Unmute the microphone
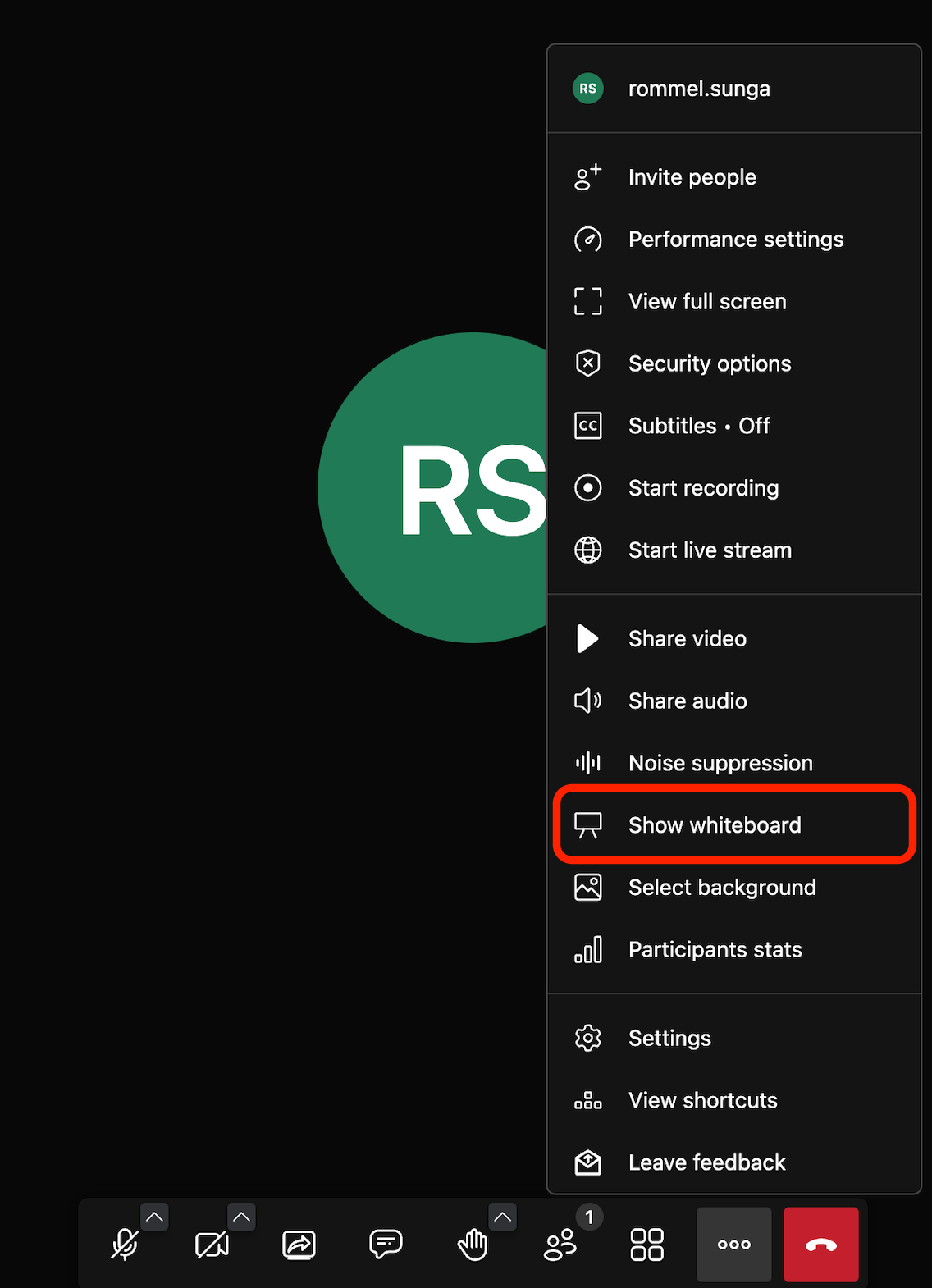The height and width of the screenshot is (1288, 932). (125, 1245)
